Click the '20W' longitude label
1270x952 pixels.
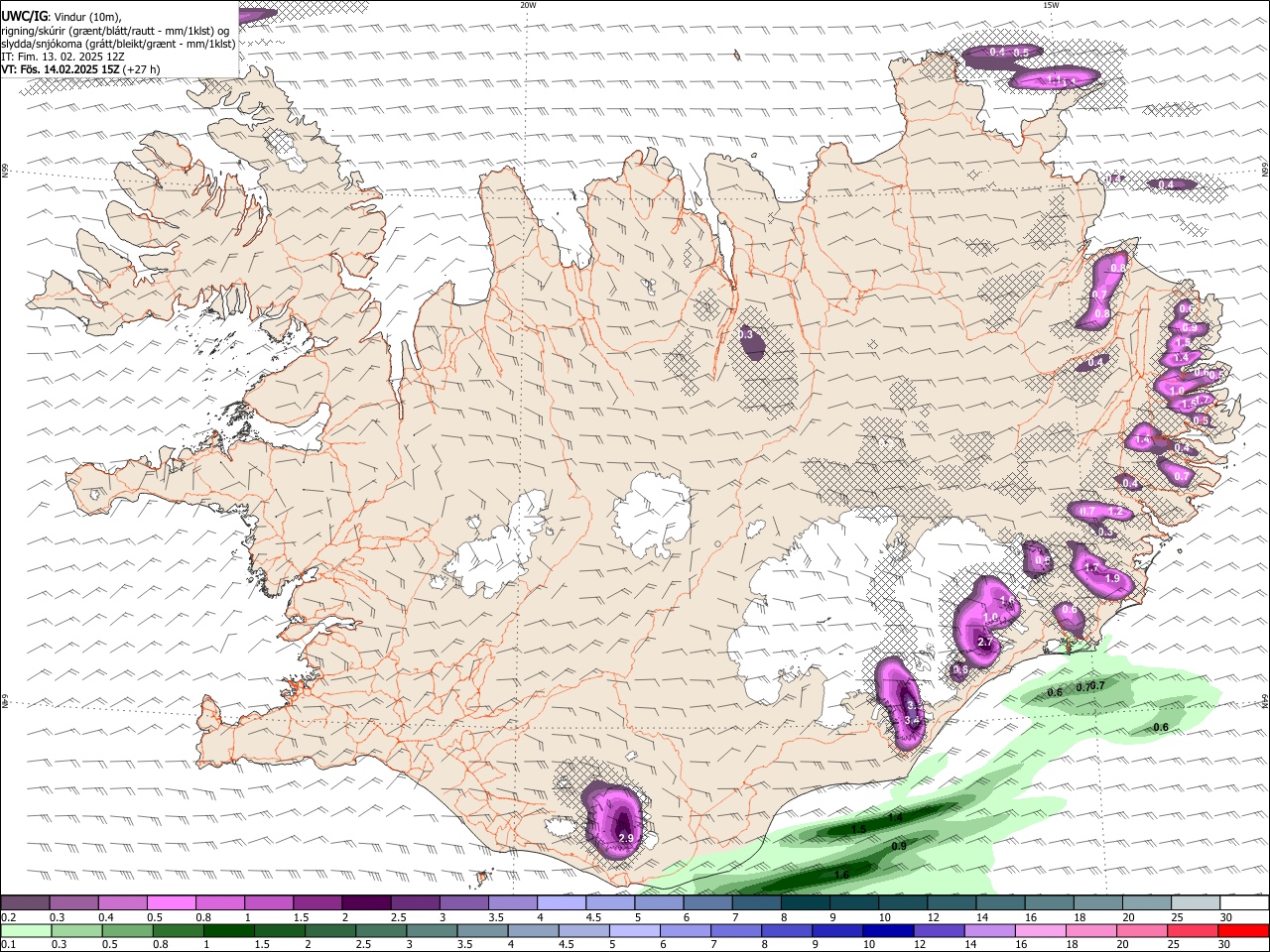[x=528, y=5]
